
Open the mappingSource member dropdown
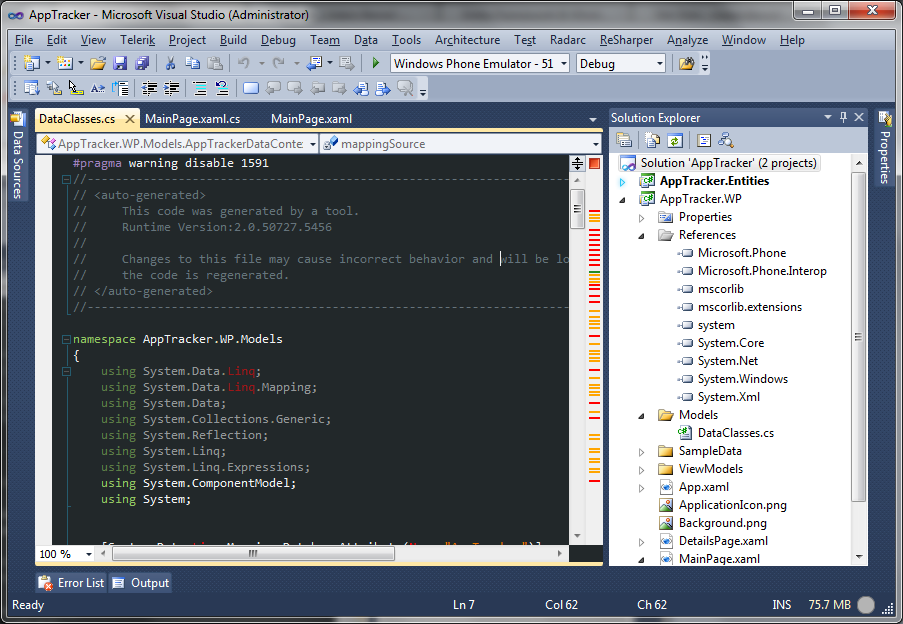tap(595, 144)
